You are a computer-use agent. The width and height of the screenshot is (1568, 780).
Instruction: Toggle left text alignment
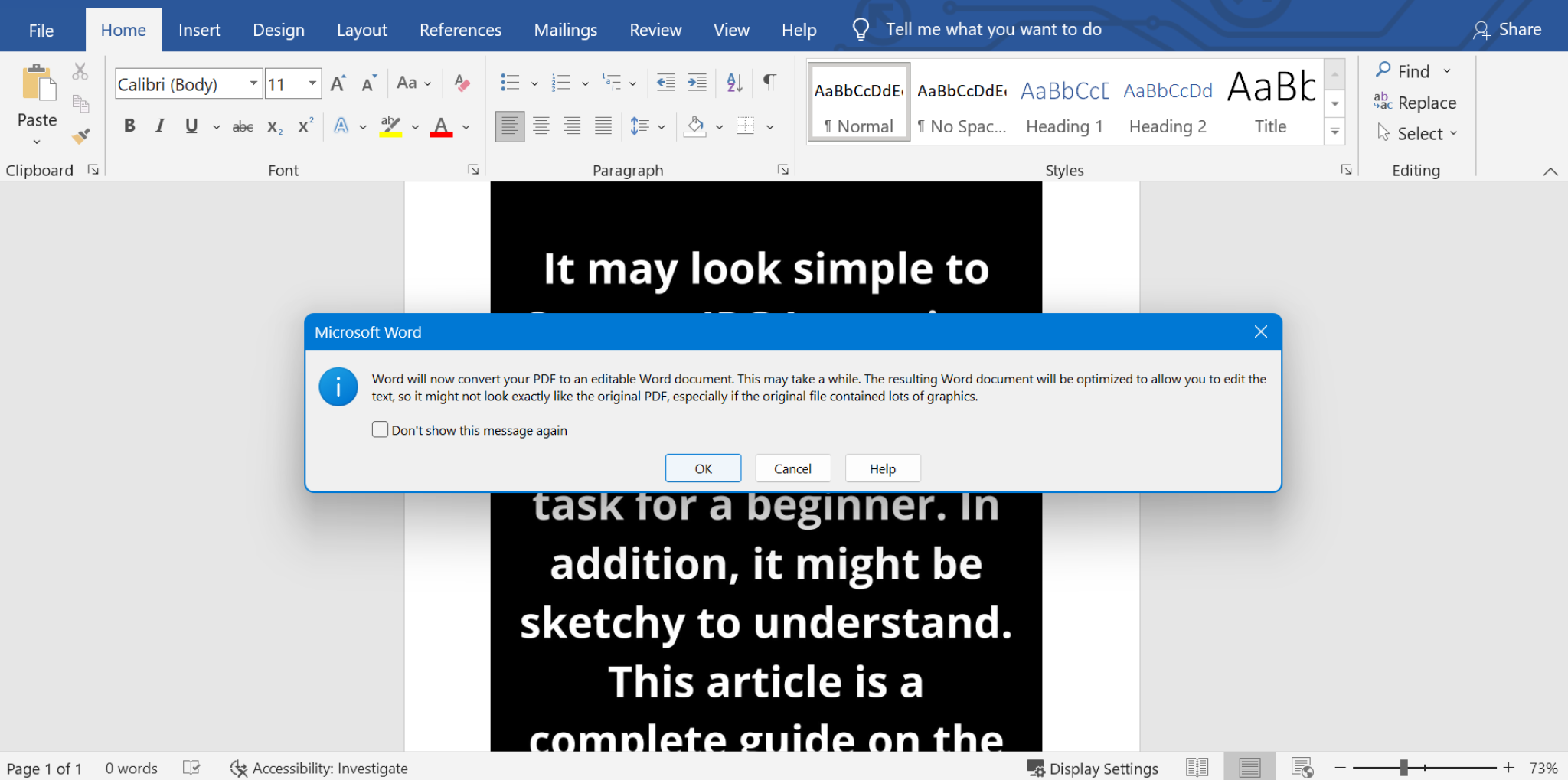pyautogui.click(x=510, y=126)
